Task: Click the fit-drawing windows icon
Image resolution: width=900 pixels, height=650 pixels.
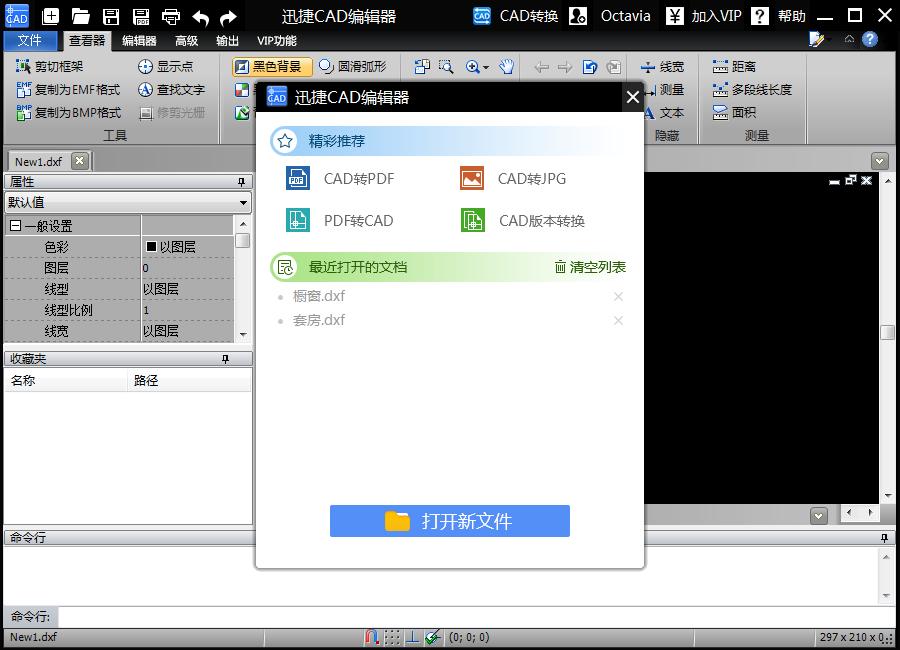Action: (422, 67)
